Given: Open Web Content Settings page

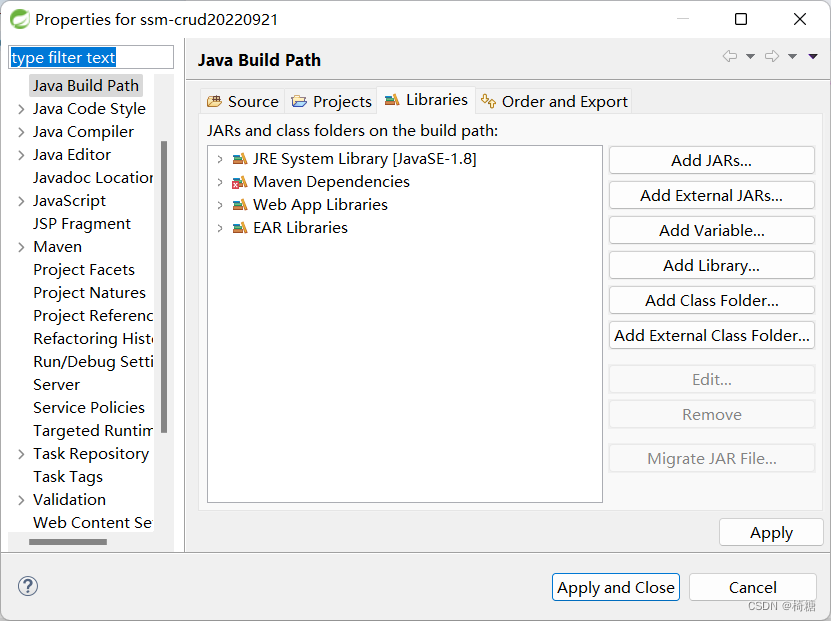Looking at the screenshot, I should [x=93, y=523].
